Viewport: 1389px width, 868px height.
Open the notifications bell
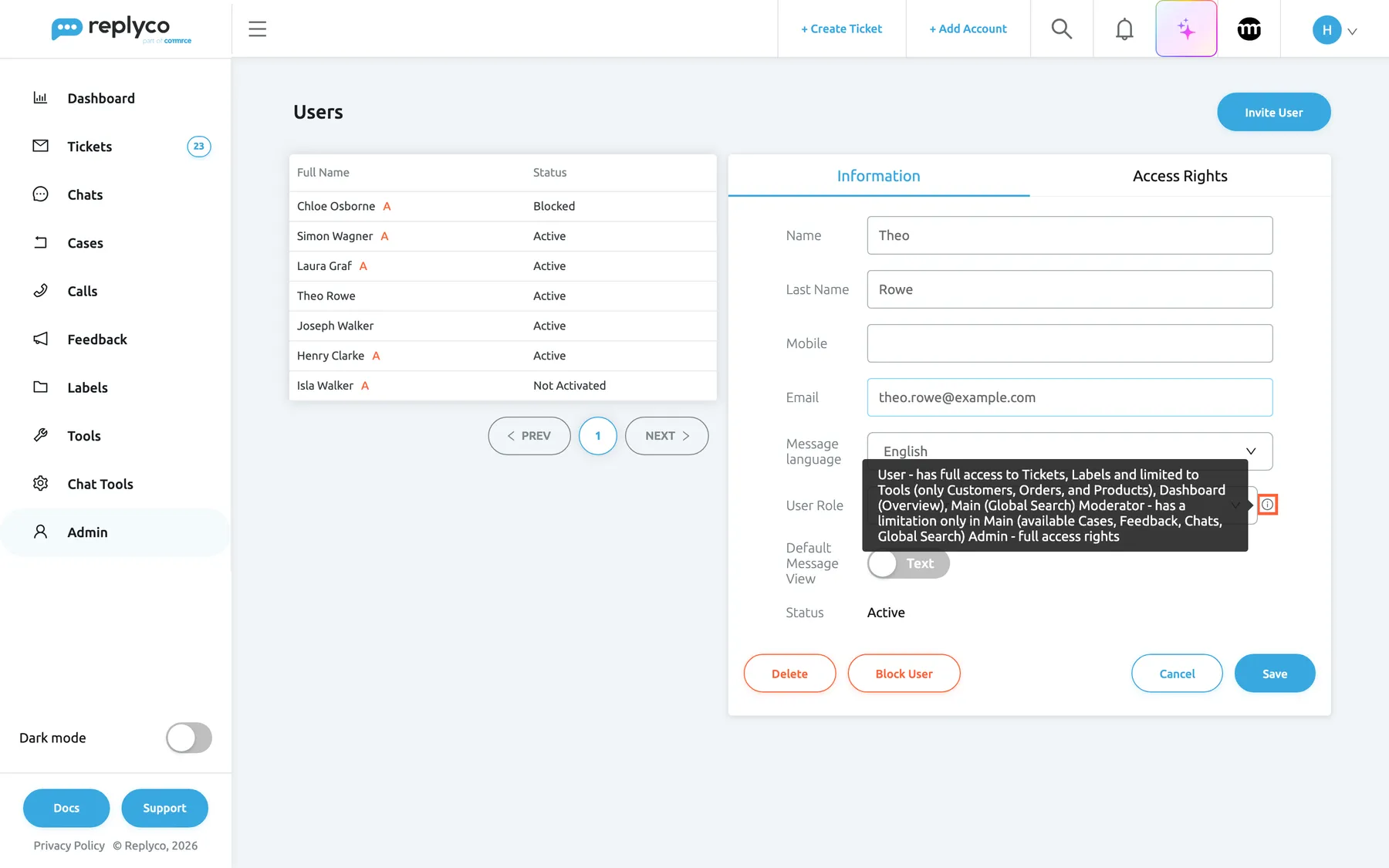[1124, 29]
